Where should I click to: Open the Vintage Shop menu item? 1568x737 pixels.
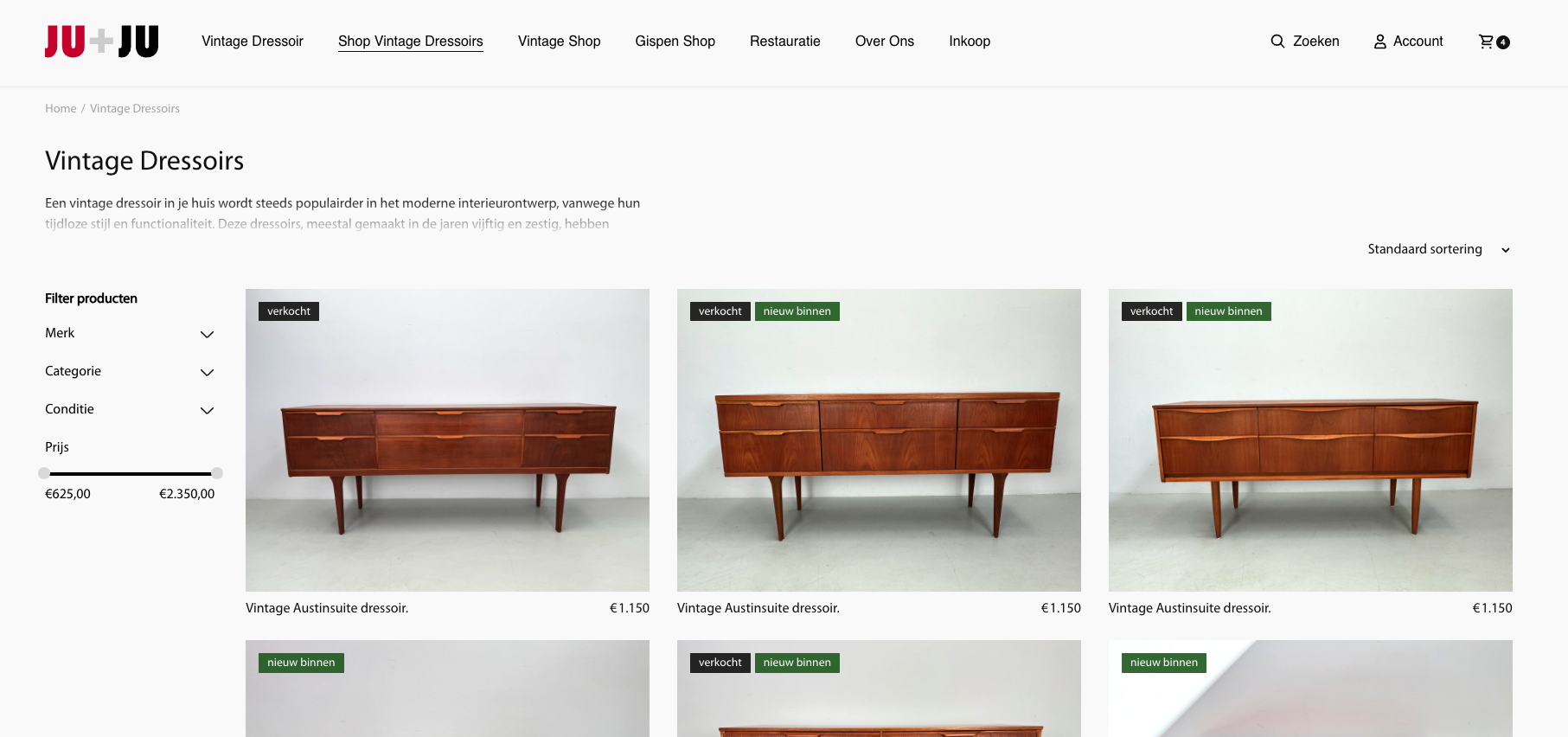point(559,42)
